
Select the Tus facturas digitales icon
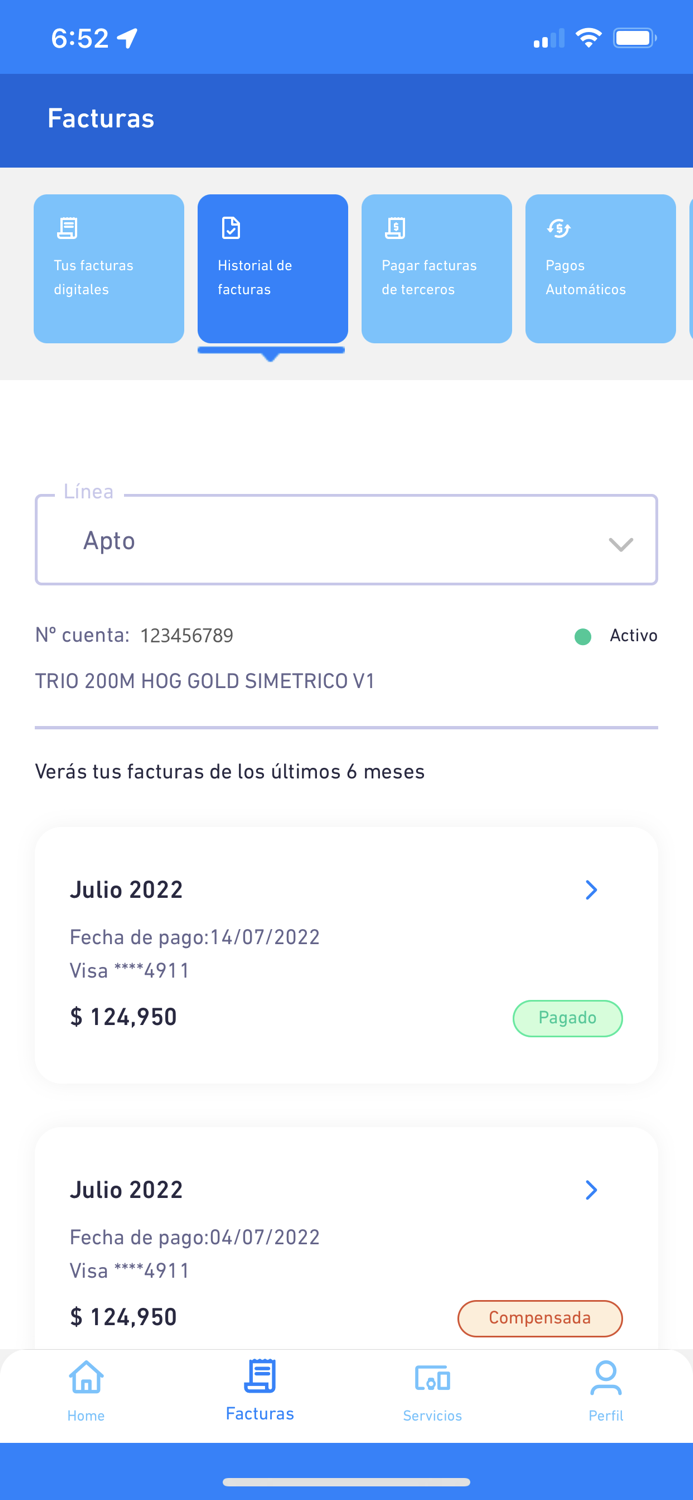pos(67,227)
